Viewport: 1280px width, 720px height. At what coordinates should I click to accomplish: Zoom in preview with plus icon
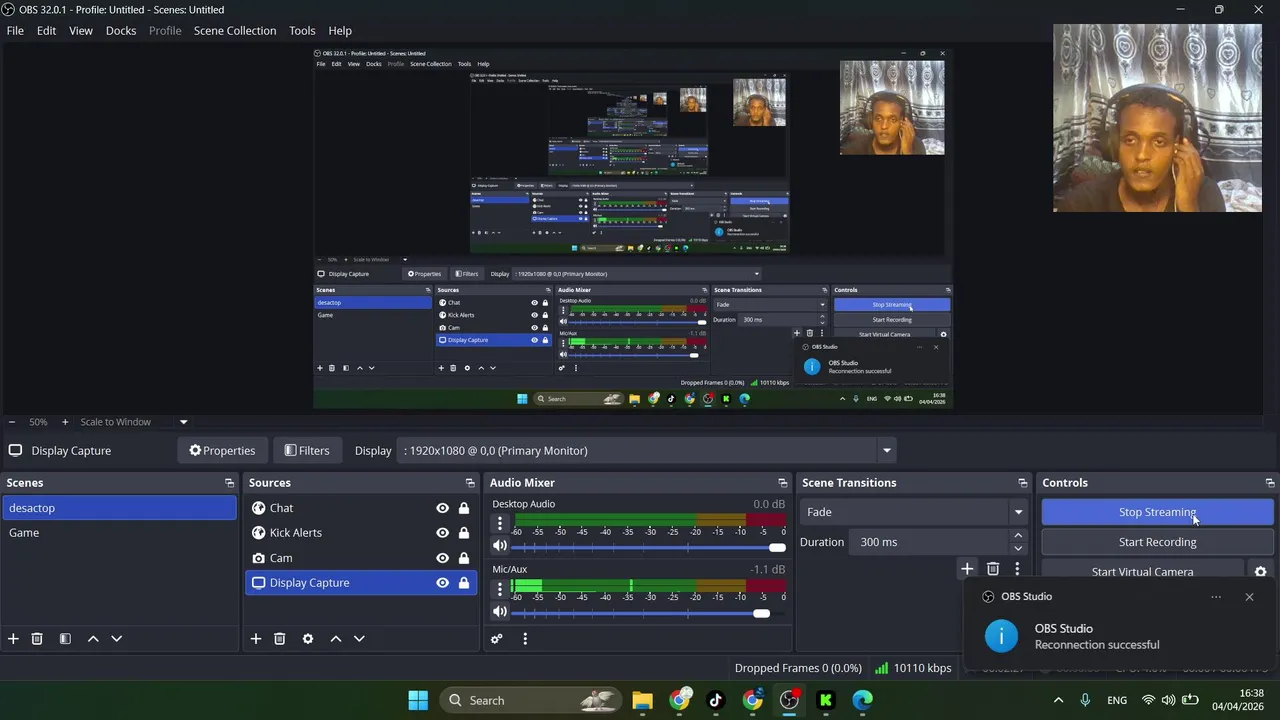65,422
